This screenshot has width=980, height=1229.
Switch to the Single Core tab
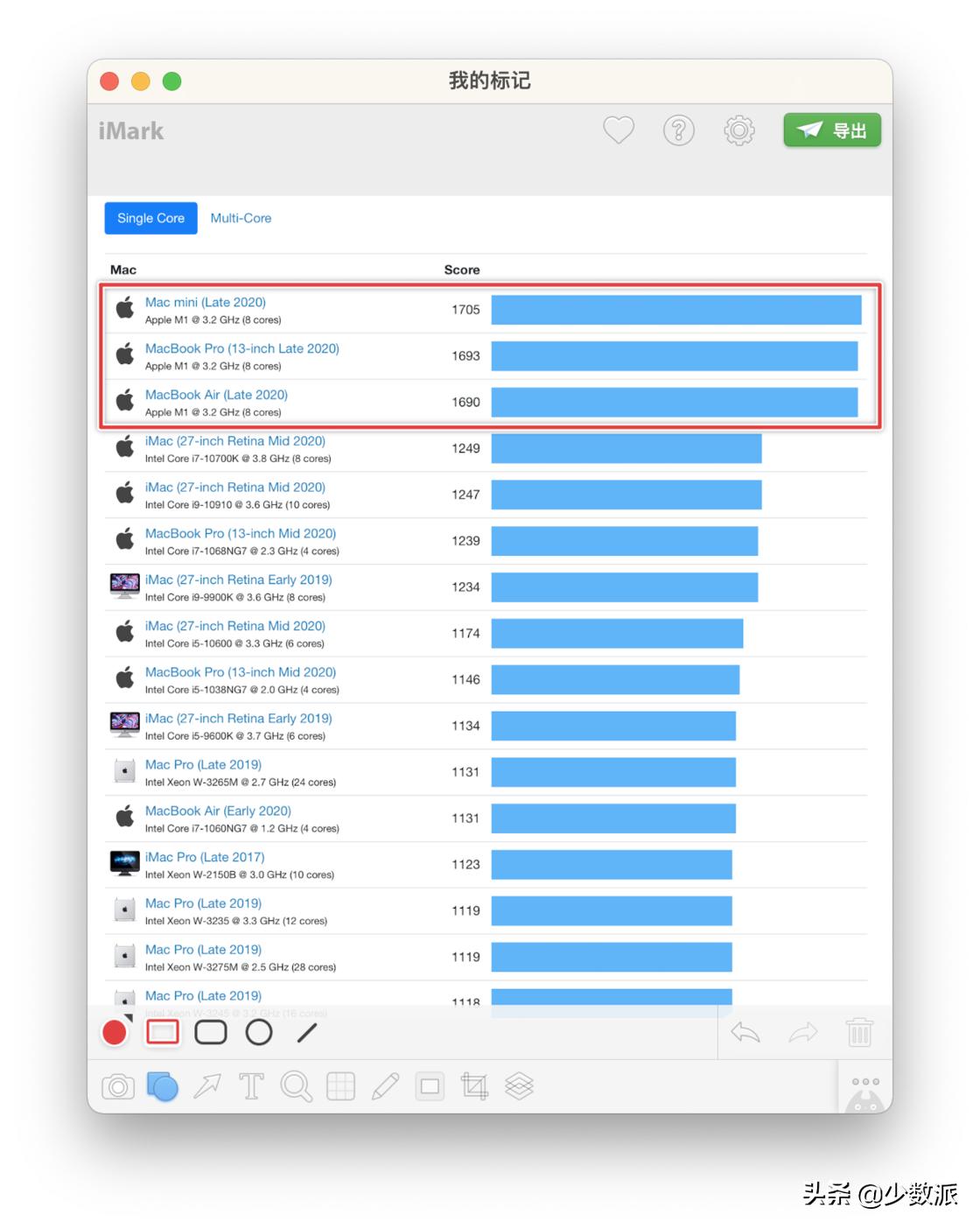point(150,218)
